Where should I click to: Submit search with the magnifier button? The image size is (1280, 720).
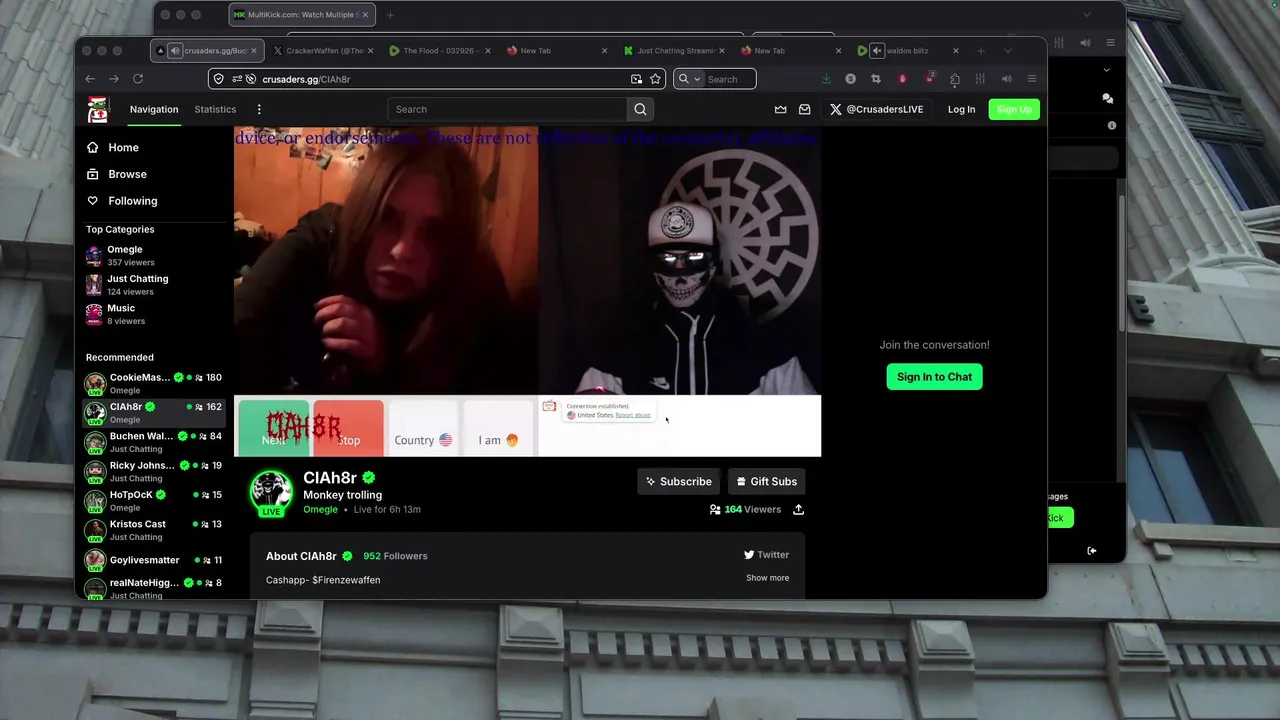640,109
